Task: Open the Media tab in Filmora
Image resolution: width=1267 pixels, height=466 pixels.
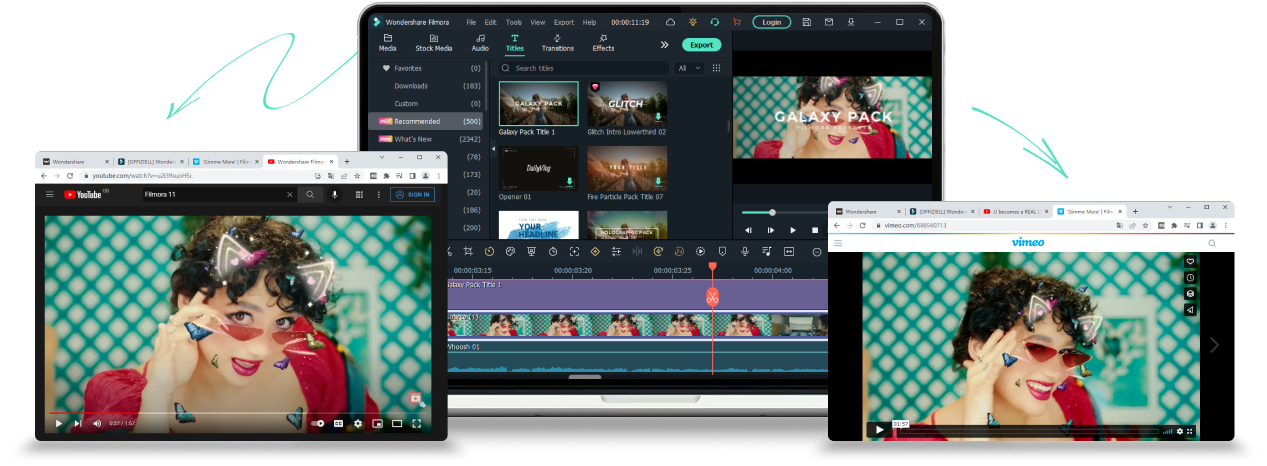Action: coord(387,43)
